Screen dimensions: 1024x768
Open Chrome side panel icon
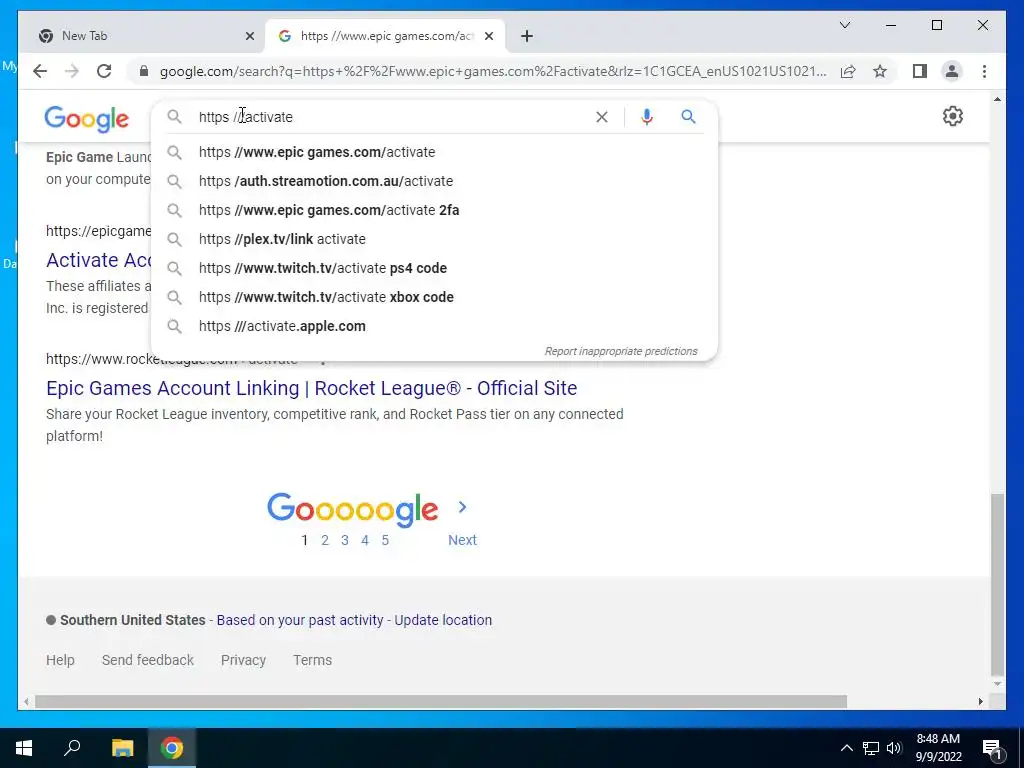920,71
